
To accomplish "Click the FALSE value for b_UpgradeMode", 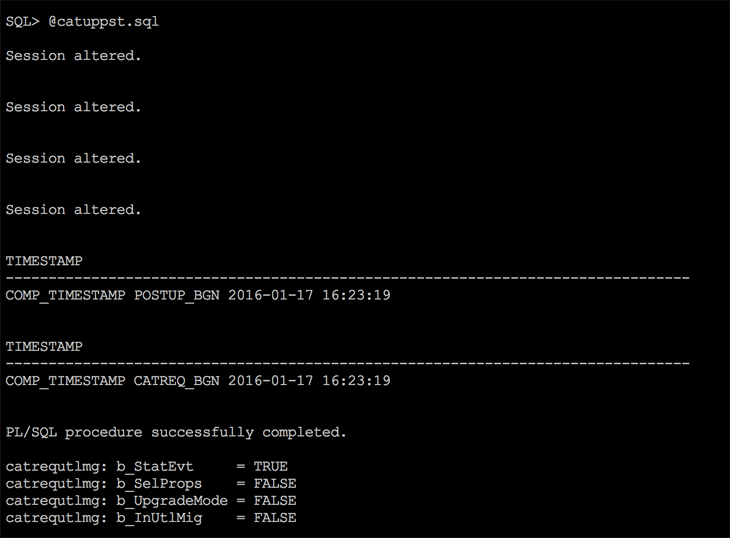I will (275, 501).
